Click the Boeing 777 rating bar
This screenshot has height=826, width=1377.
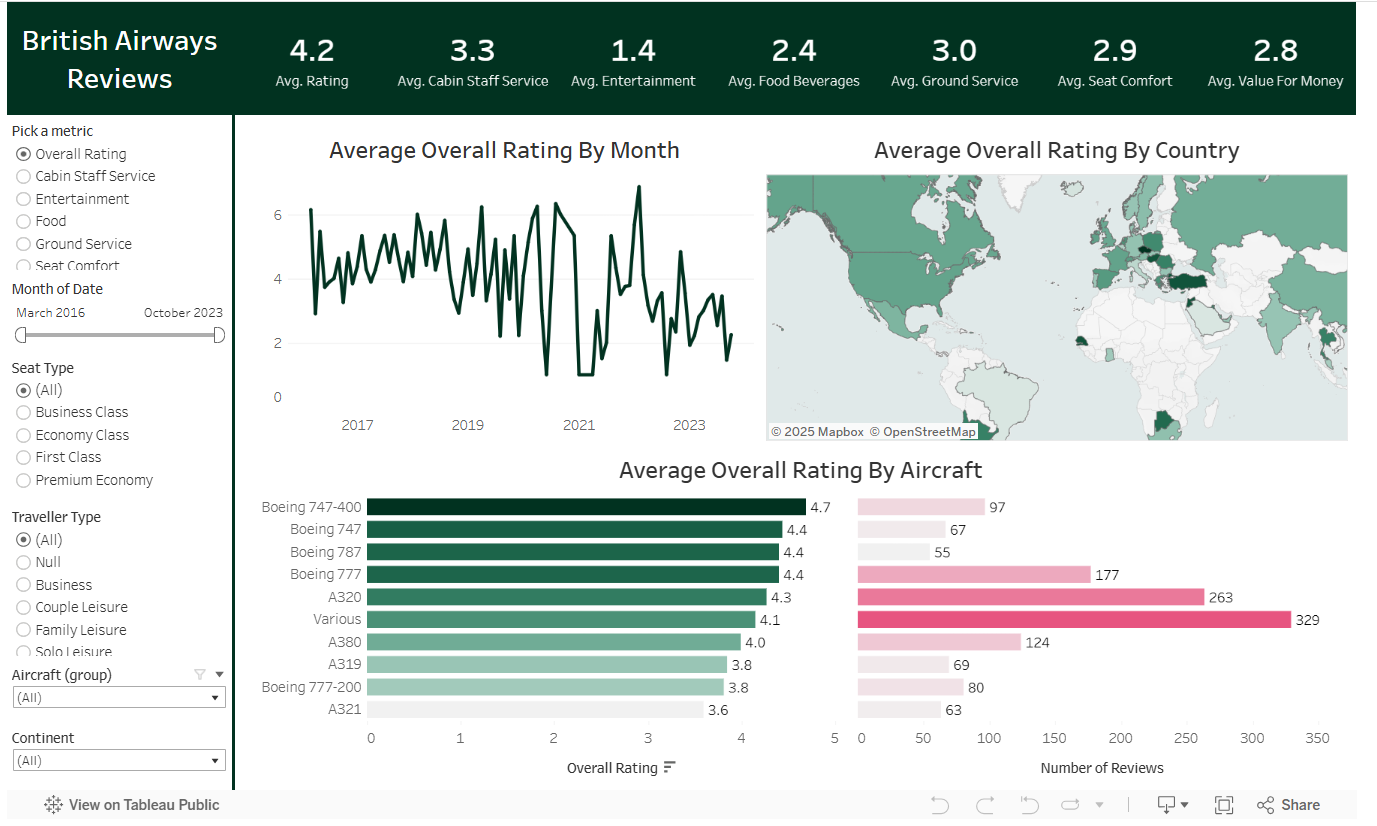[573, 574]
